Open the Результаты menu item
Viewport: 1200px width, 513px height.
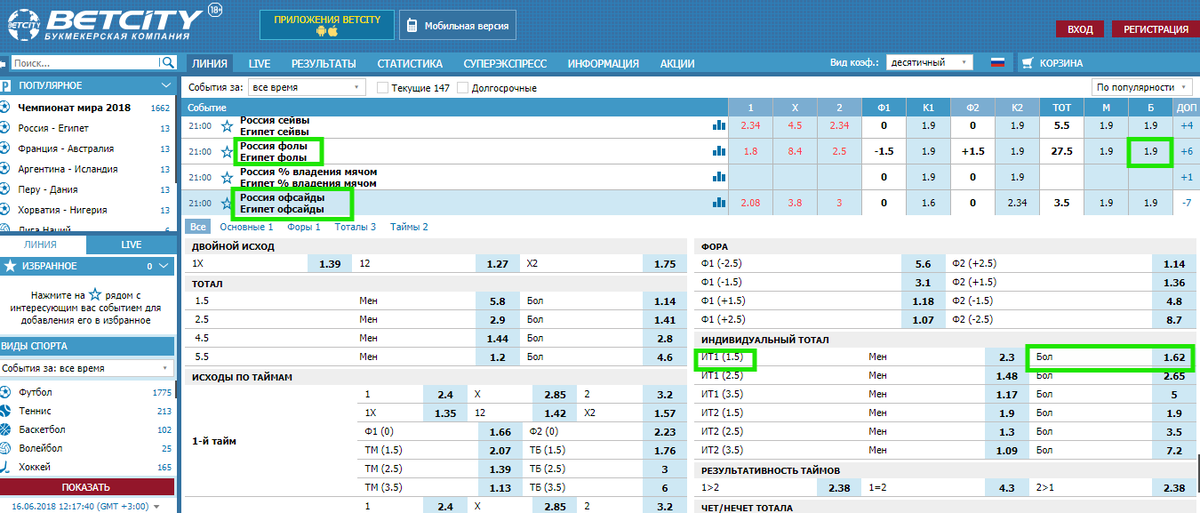[324, 63]
